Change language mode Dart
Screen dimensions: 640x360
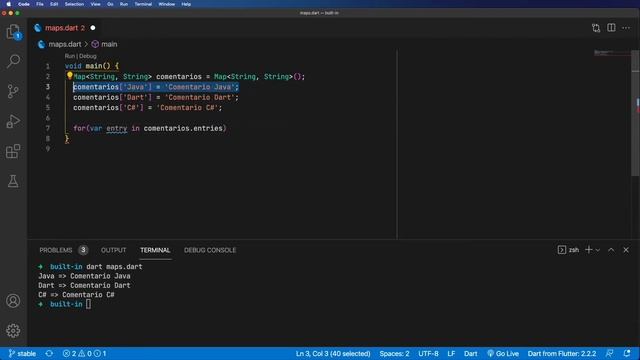coord(470,353)
